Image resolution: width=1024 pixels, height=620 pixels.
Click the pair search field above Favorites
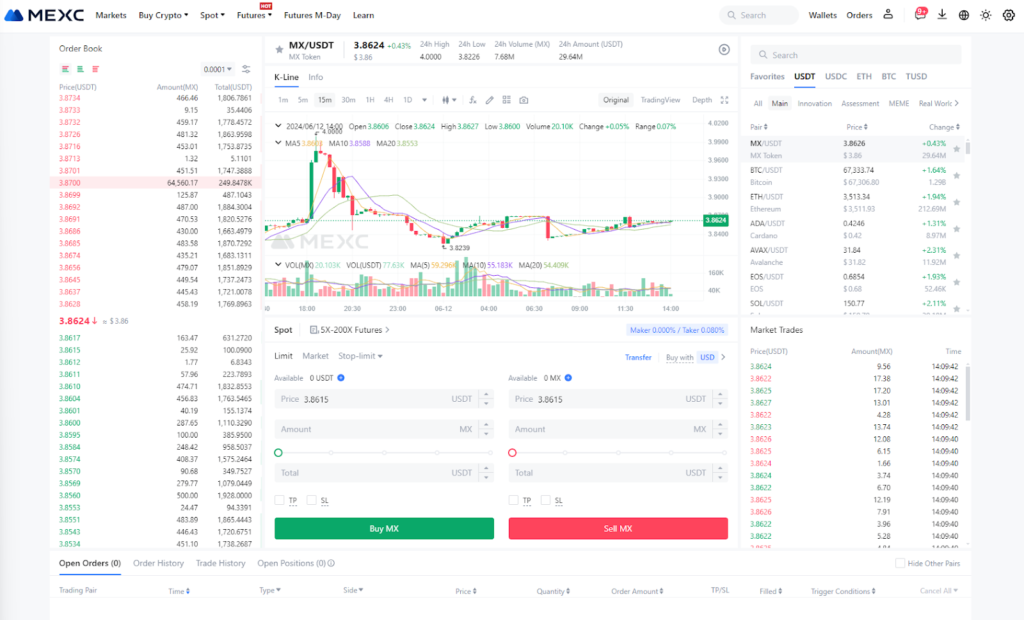click(x=855, y=52)
